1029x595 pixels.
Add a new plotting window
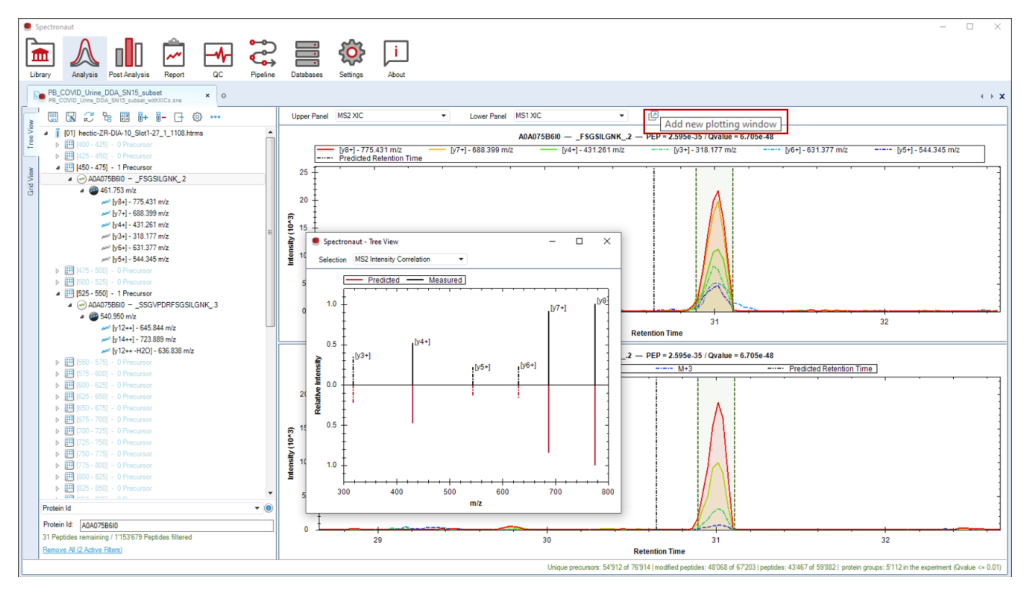point(653,116)
